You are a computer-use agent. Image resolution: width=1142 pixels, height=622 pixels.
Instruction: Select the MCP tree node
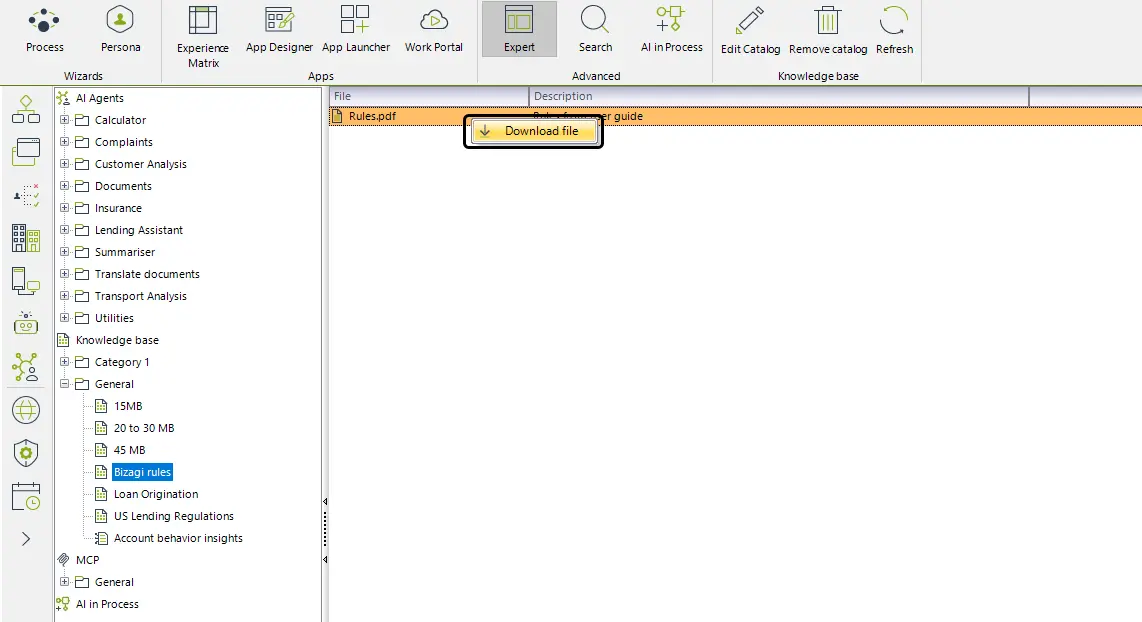pos(87,560)
